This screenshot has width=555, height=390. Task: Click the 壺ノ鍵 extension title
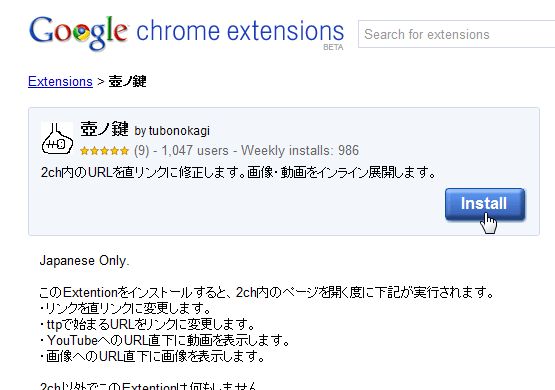click(x=104, y=129)
